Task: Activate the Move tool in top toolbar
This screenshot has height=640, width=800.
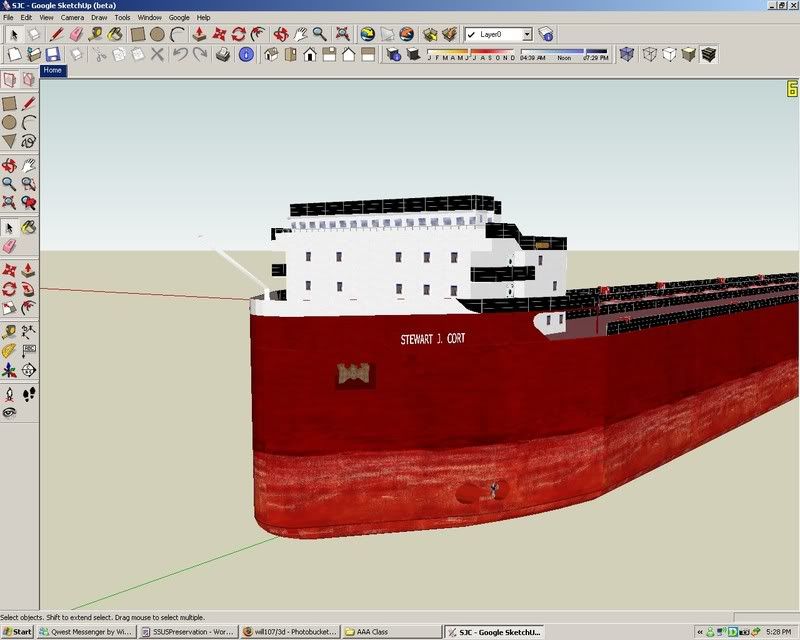Action: pyautogui.click(x=219, y=34)
